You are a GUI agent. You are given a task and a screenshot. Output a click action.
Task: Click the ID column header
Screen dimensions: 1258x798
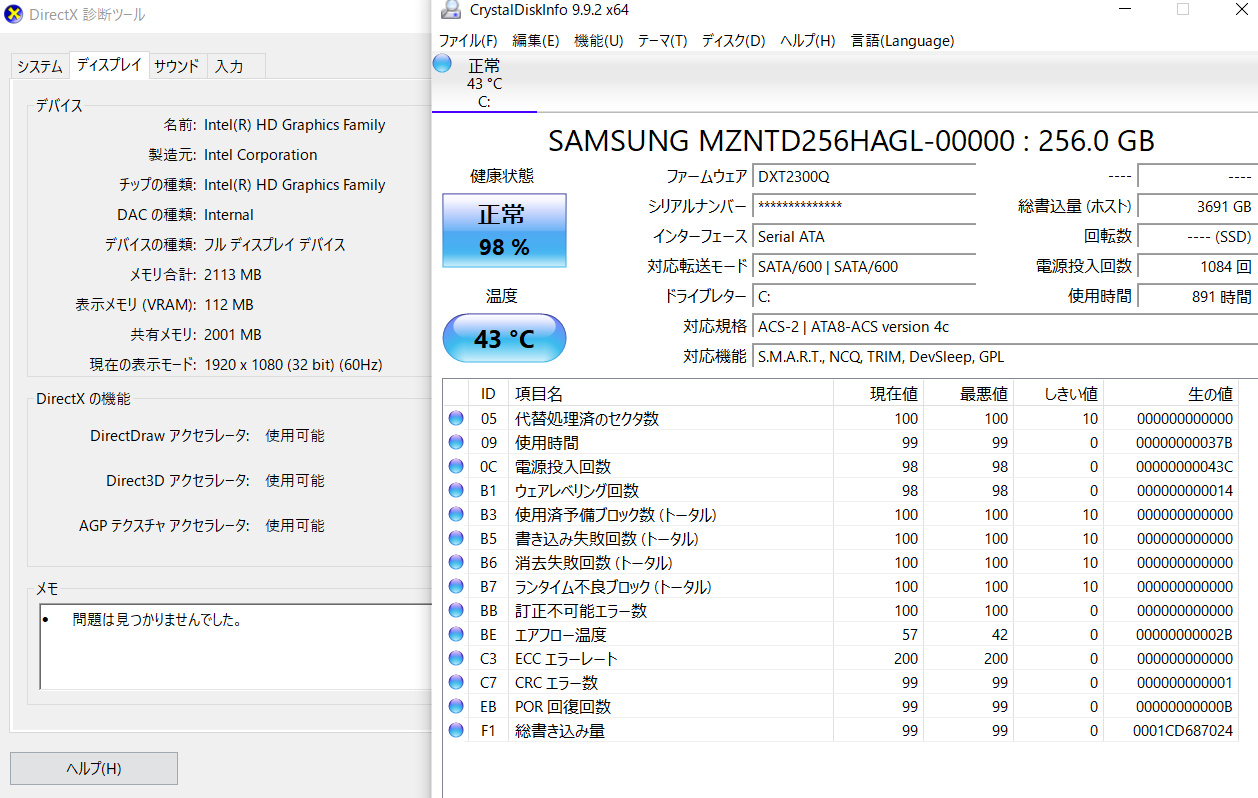click(x=488, y=394)
